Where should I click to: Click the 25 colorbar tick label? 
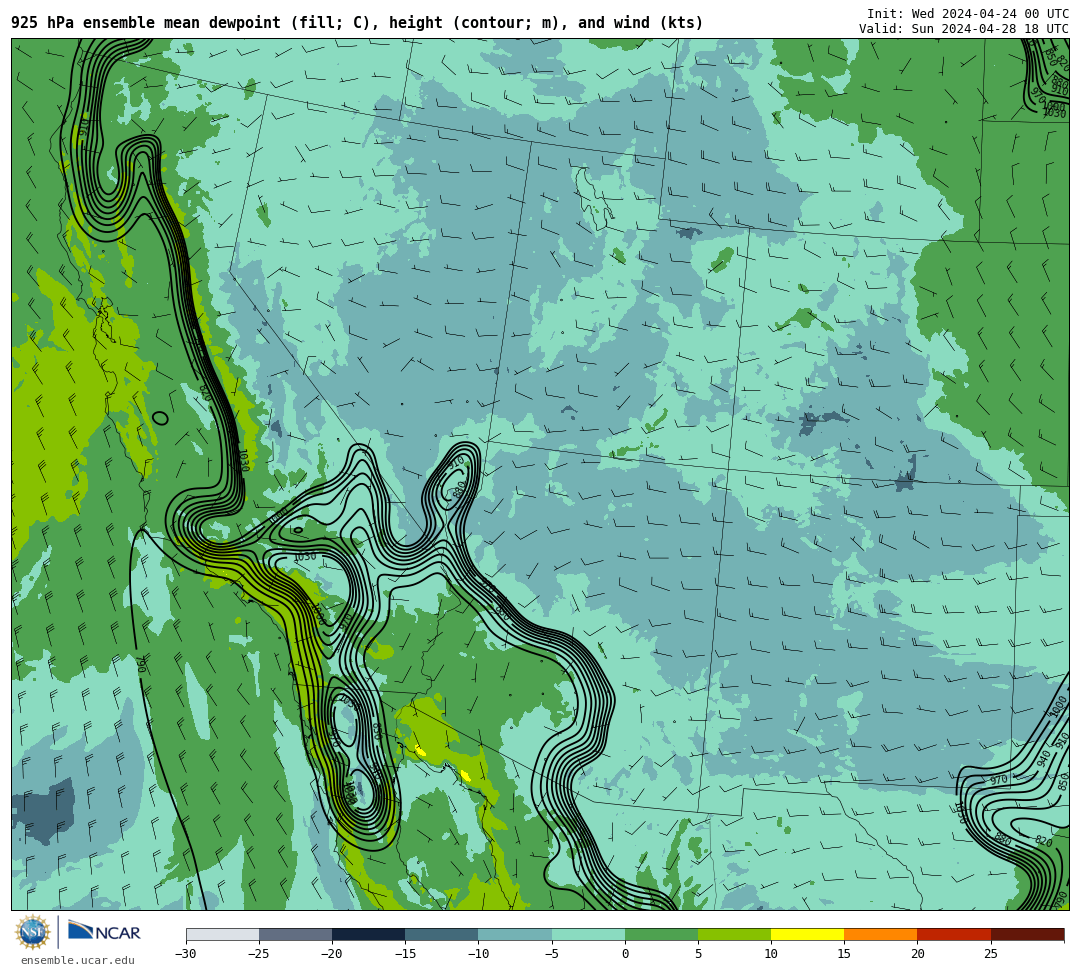[x=990, y=954]
